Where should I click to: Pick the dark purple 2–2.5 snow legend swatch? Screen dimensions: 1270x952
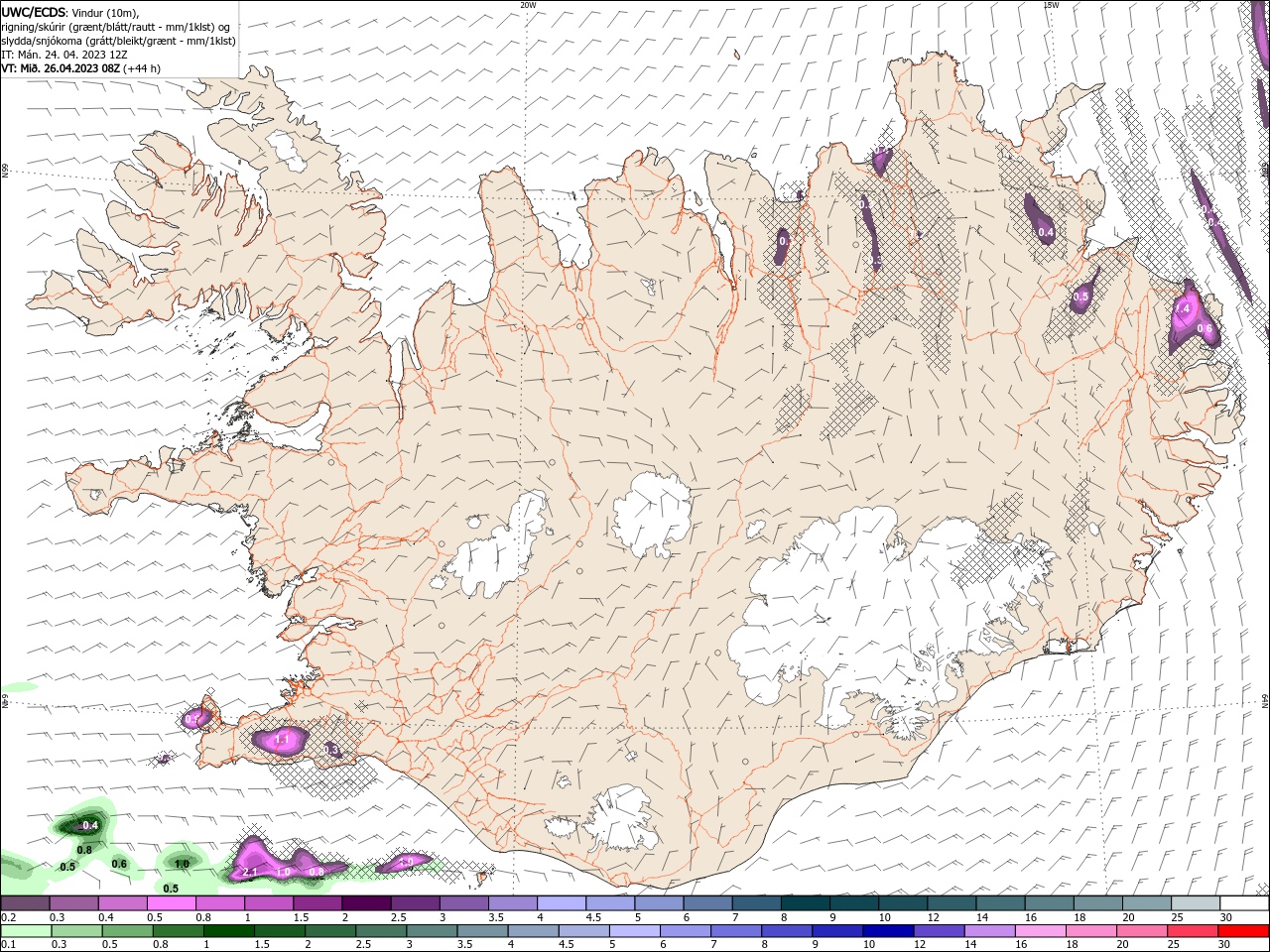pyautogui.click(x=366, y=903)
